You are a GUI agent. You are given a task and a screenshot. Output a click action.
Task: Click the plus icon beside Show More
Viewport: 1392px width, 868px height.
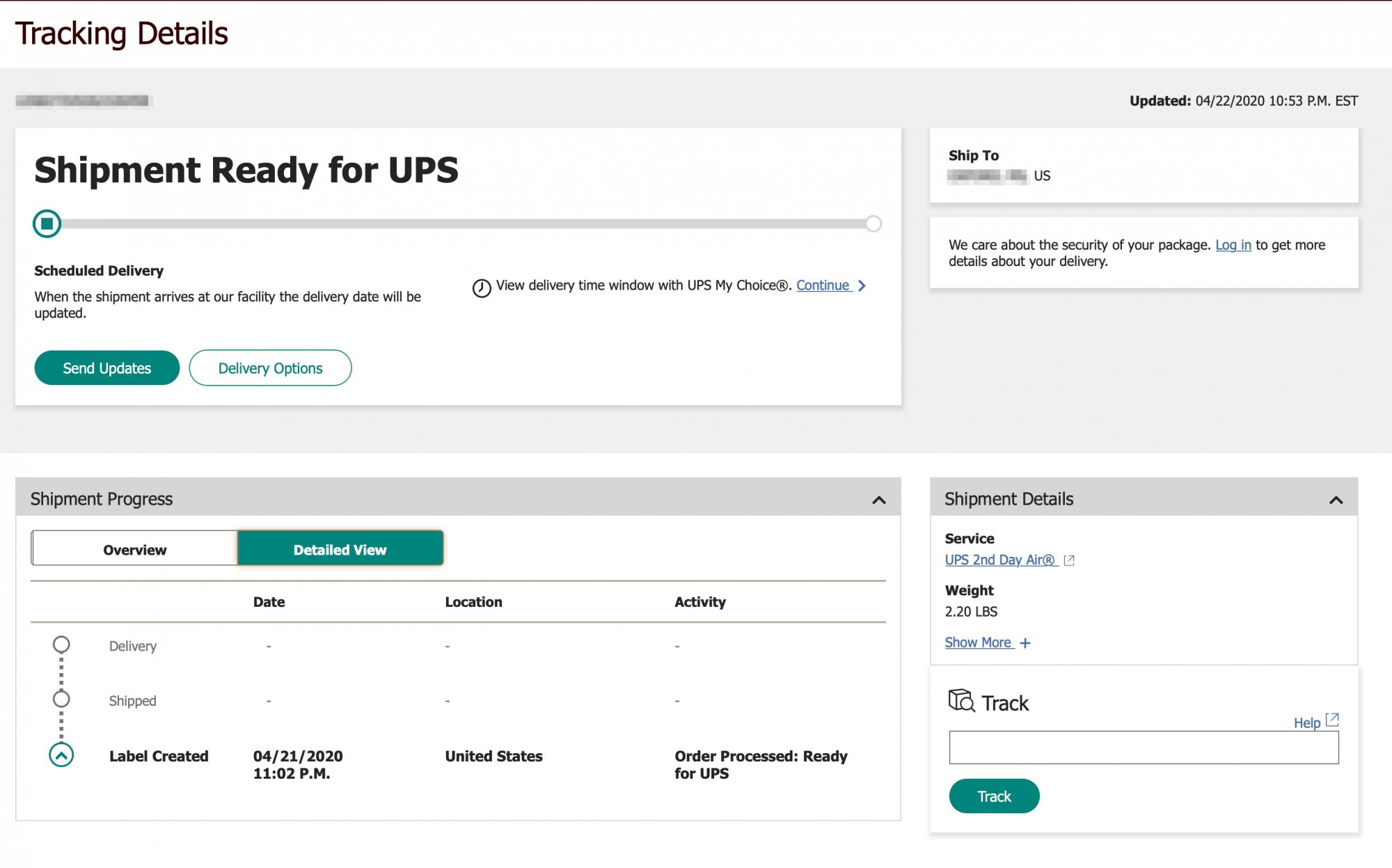pyautogui.click(x=1025, y=643)
